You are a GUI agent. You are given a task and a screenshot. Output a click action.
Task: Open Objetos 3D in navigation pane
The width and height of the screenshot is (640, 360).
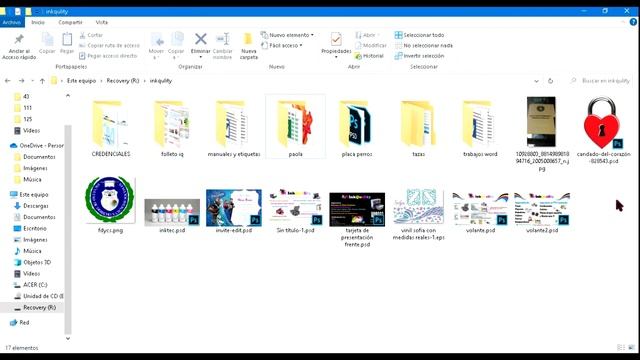[32, 262]
